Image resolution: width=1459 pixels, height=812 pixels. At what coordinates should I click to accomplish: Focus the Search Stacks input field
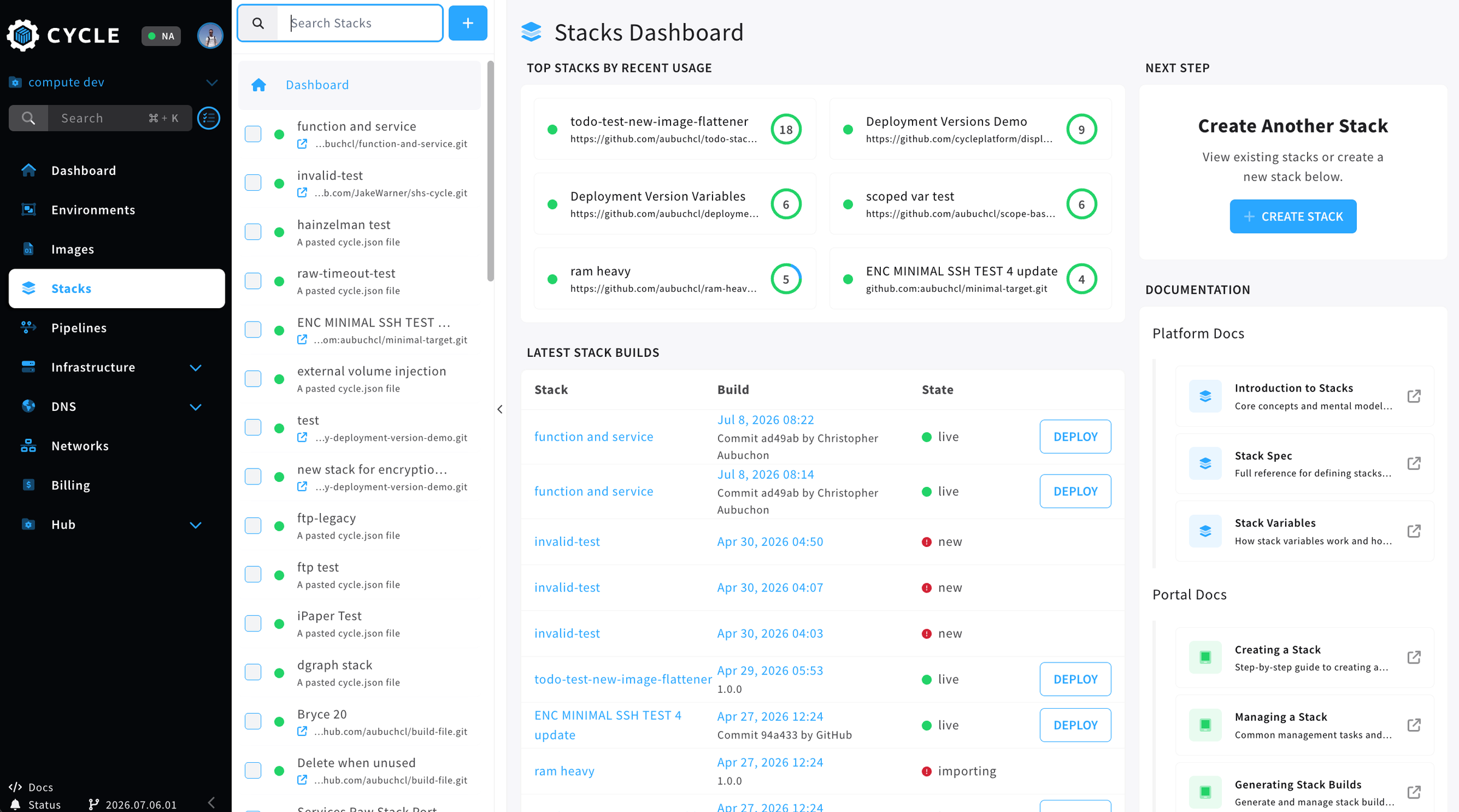pos(360,23)
